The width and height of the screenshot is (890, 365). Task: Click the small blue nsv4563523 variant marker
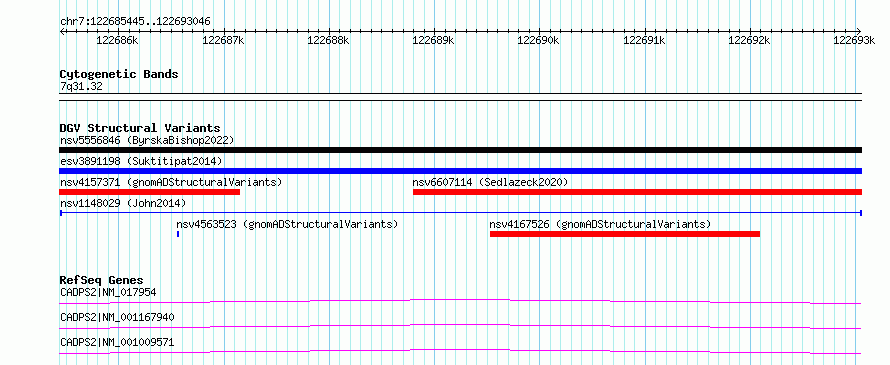(178, 234)
